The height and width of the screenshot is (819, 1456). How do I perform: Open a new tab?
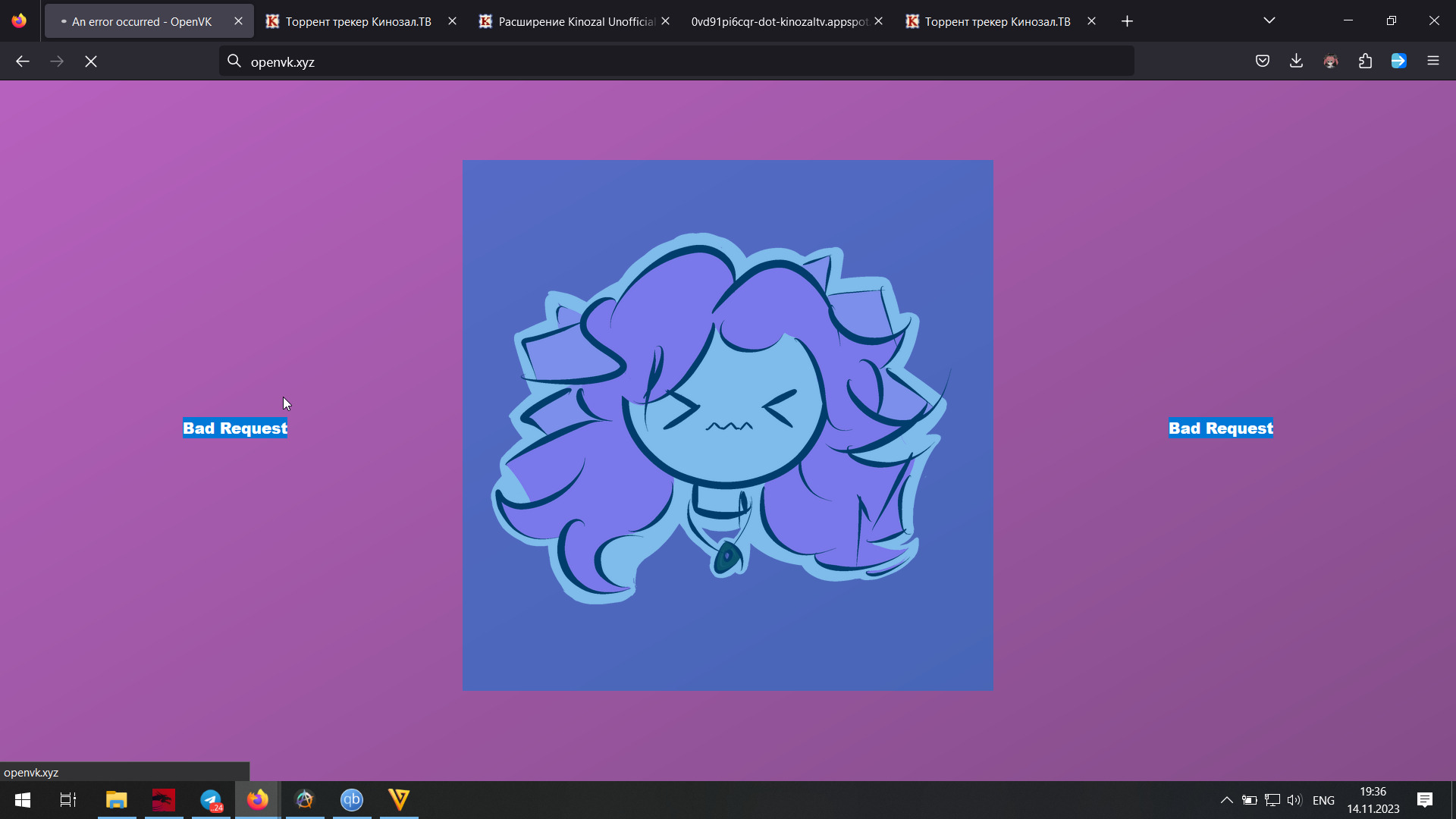(1128, 21)
